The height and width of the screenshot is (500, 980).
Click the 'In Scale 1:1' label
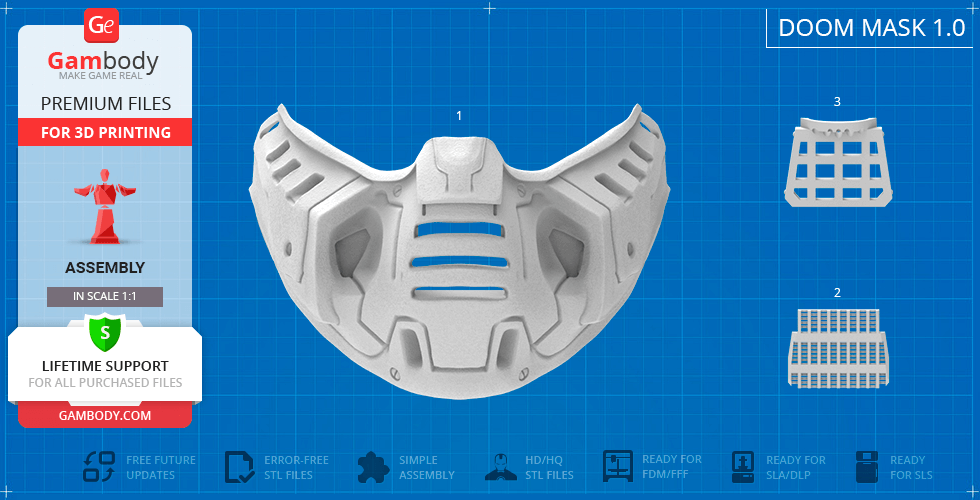[105, 296]
